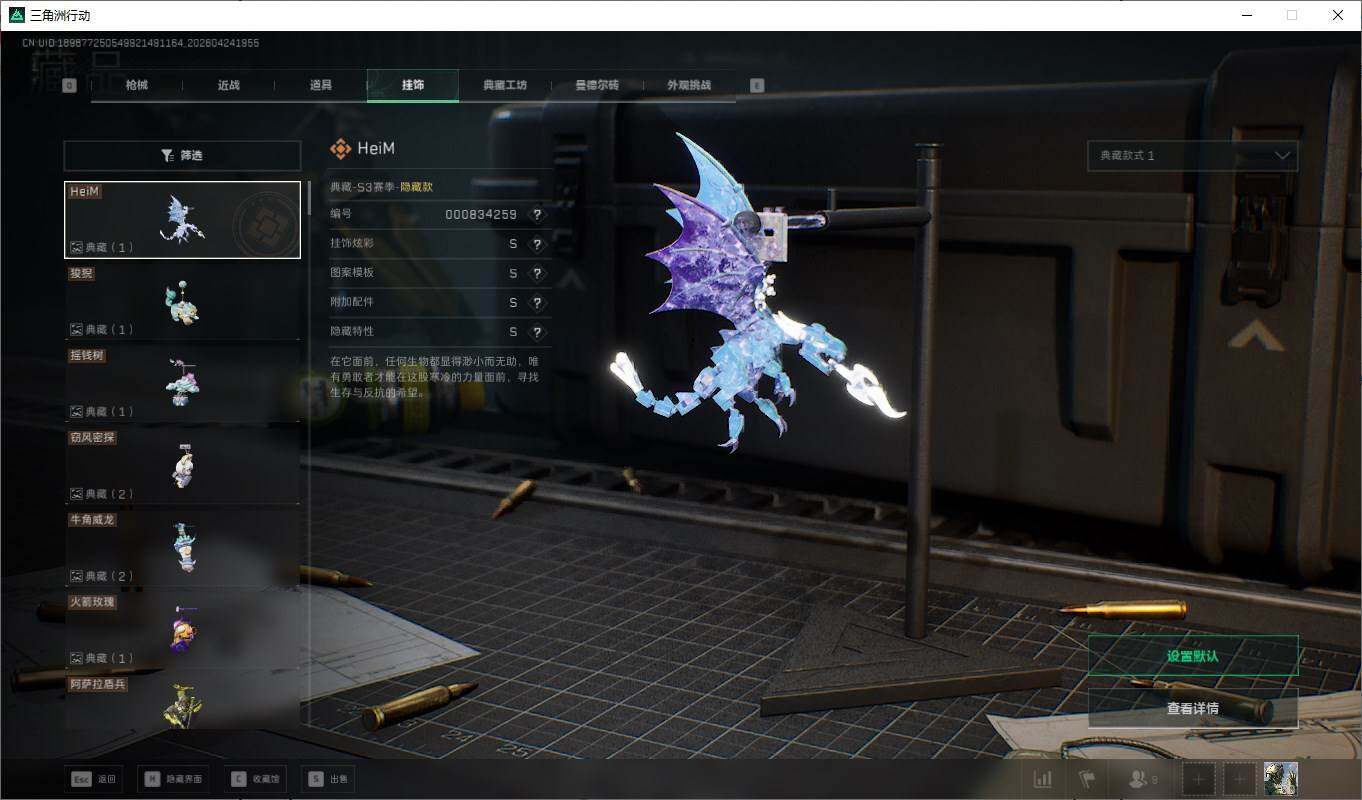Click the serial number 000834259

coord(481,215)
